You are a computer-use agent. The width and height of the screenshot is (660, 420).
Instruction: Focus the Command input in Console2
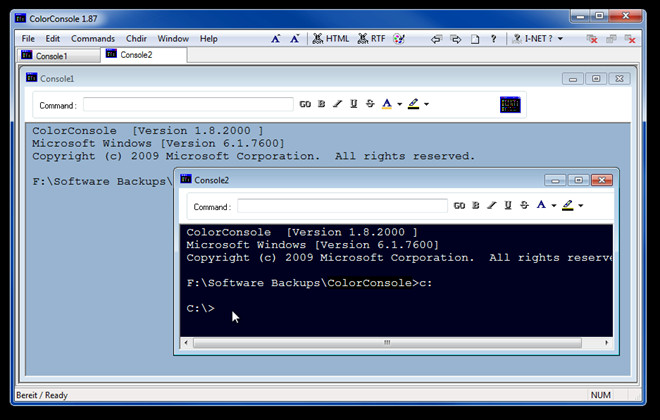pos(342,206)
